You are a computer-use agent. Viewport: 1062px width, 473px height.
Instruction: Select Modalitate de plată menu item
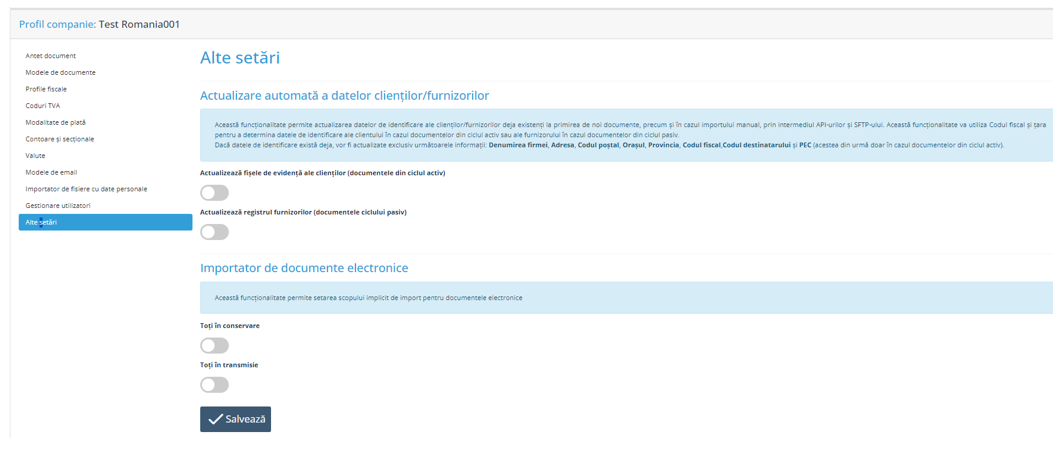tap(55, 122)
